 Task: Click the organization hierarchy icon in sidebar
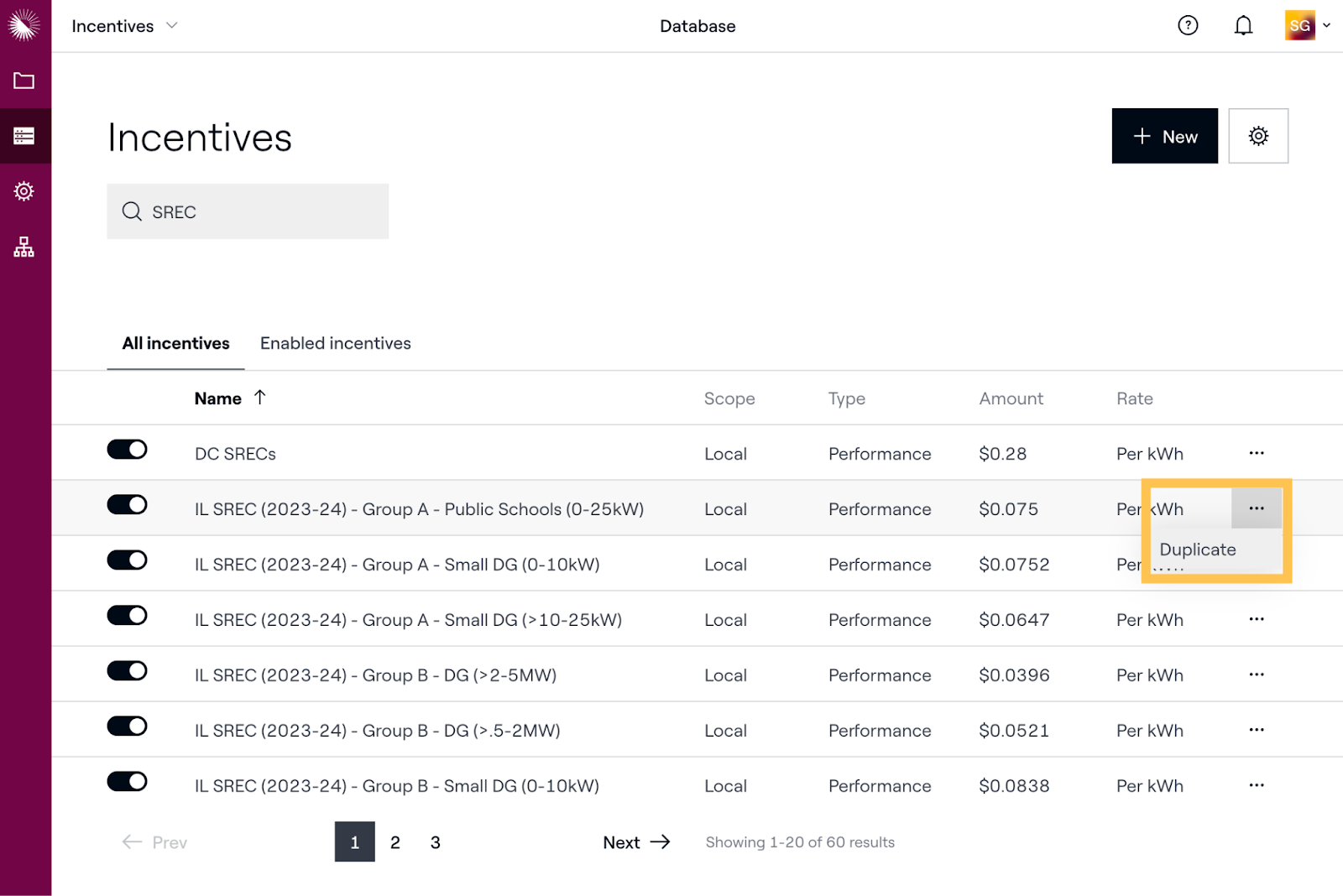pyautogui.click(x=24, y=247)
